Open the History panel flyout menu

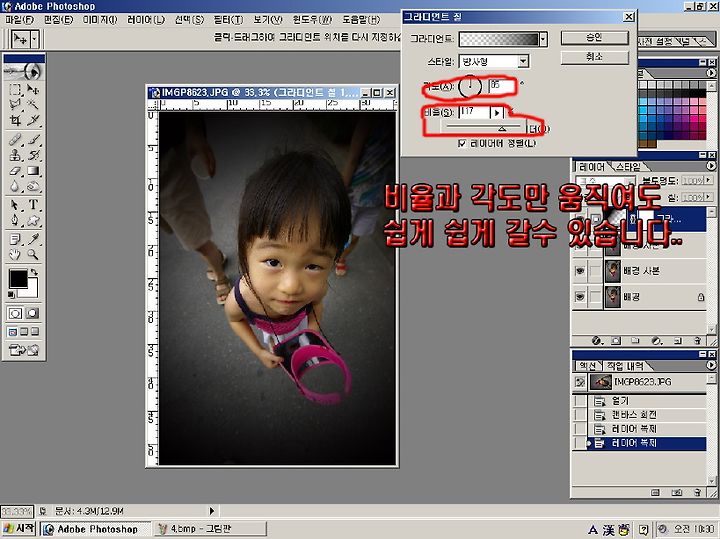[x=711, y=365]
